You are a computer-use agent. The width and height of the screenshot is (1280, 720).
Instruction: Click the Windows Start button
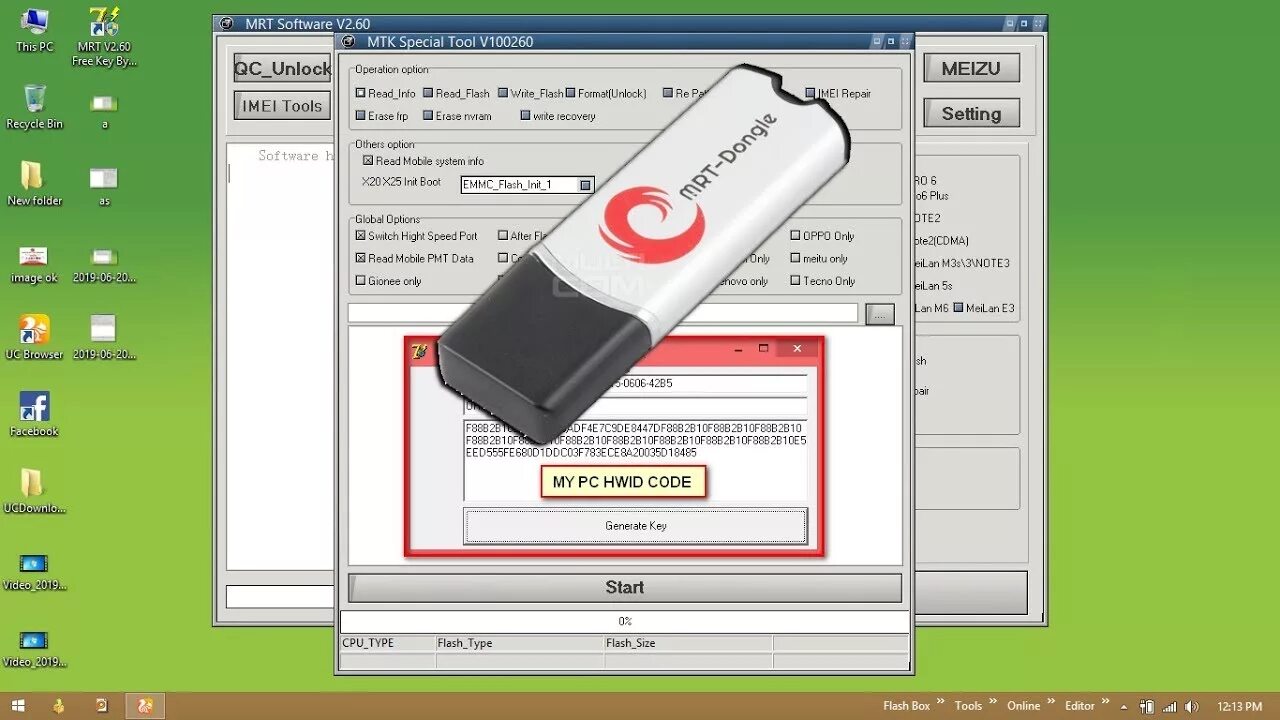(x=18, y=705)
